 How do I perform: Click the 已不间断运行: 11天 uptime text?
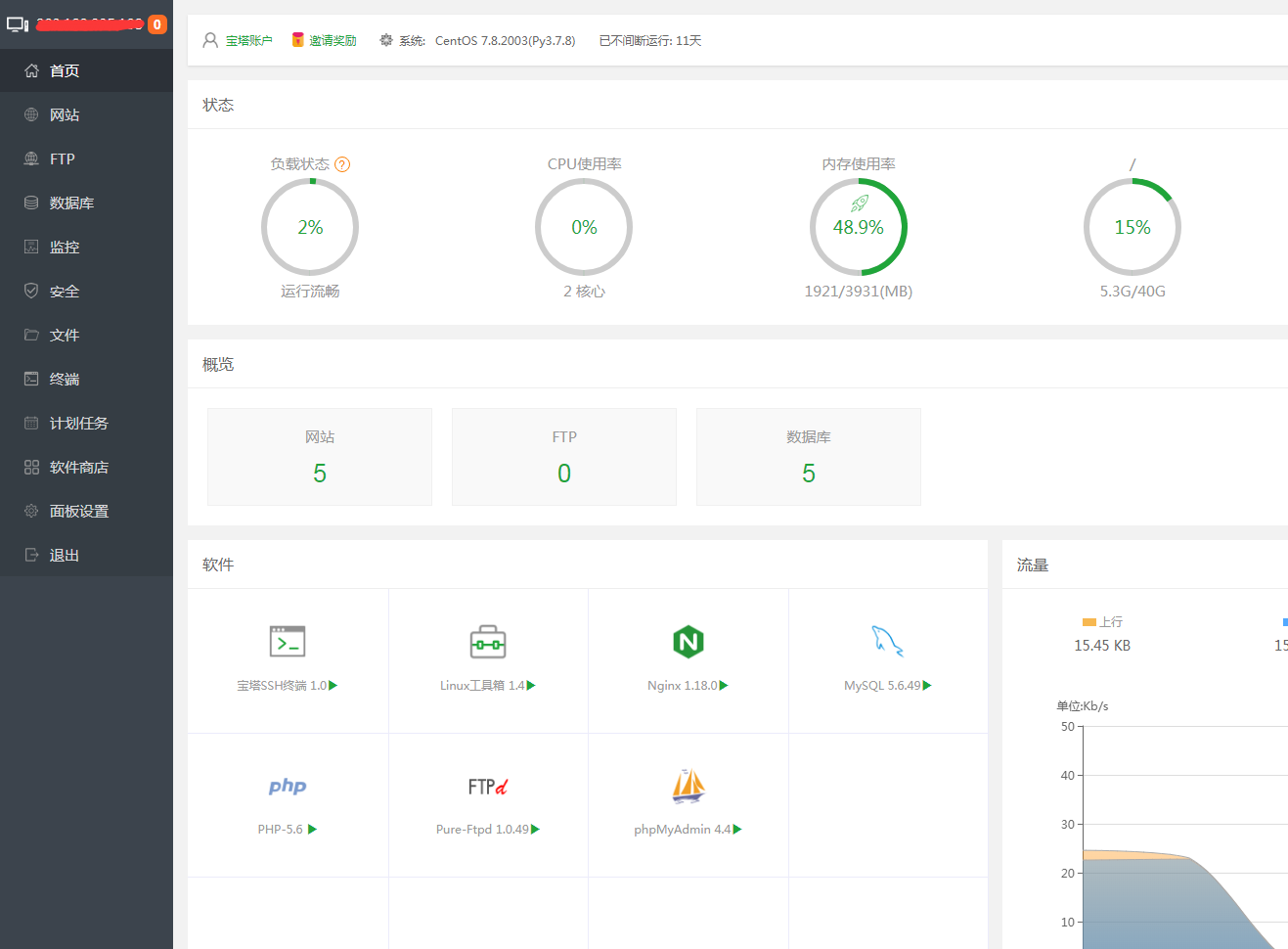(x=650, y=41)
